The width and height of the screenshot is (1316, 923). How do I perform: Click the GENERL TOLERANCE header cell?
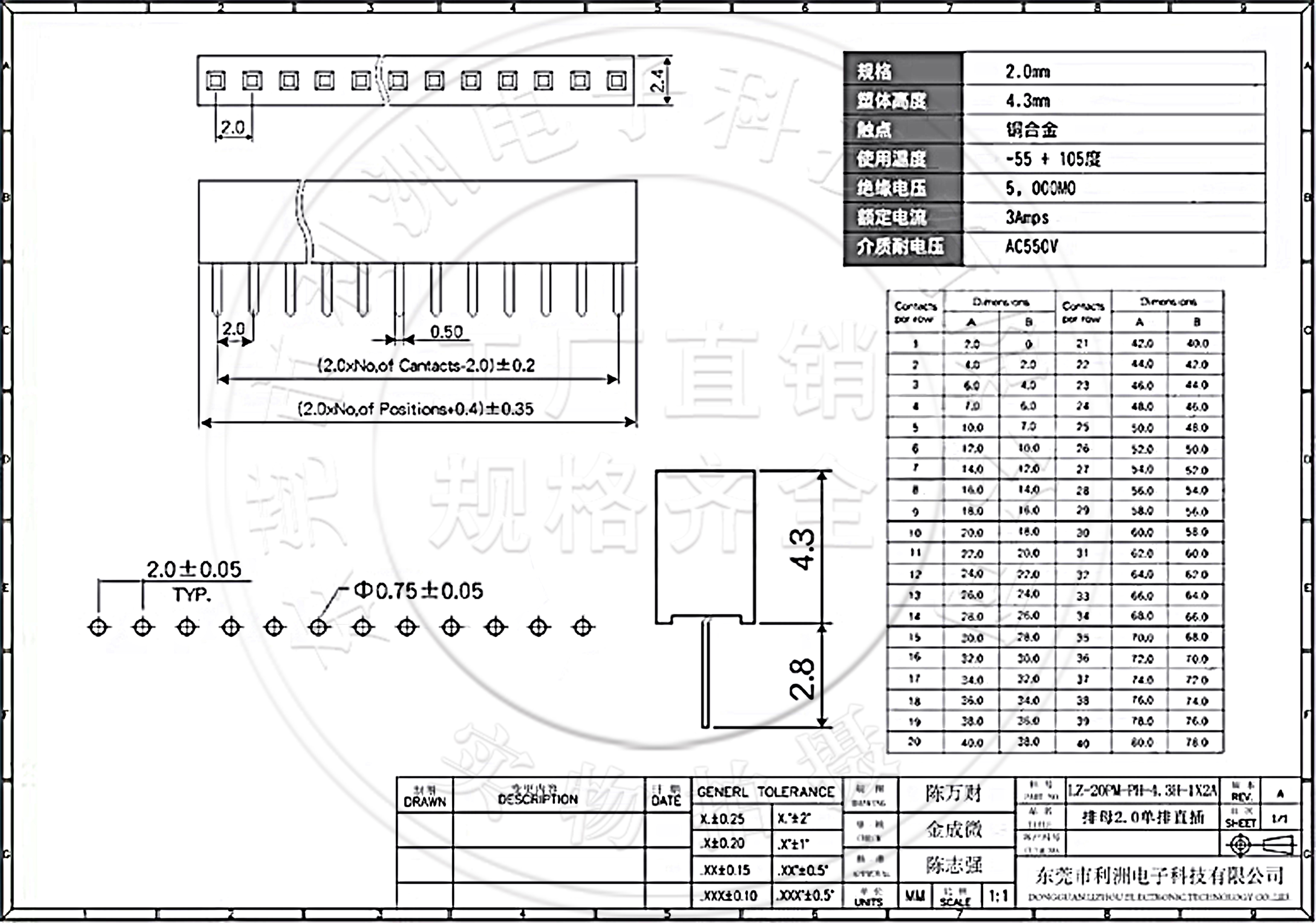[766, 792]
